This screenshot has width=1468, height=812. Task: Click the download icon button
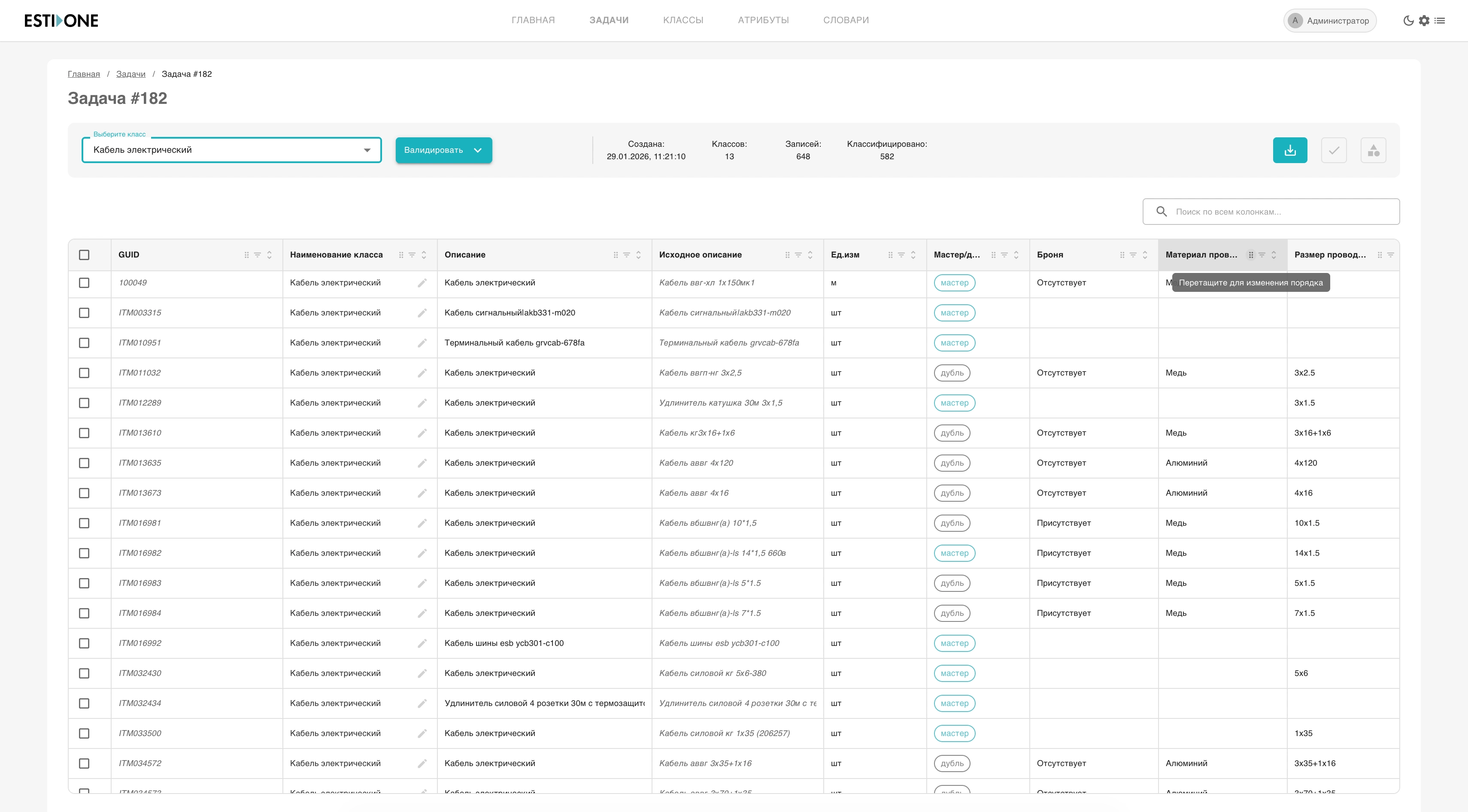pos(1289,151)
